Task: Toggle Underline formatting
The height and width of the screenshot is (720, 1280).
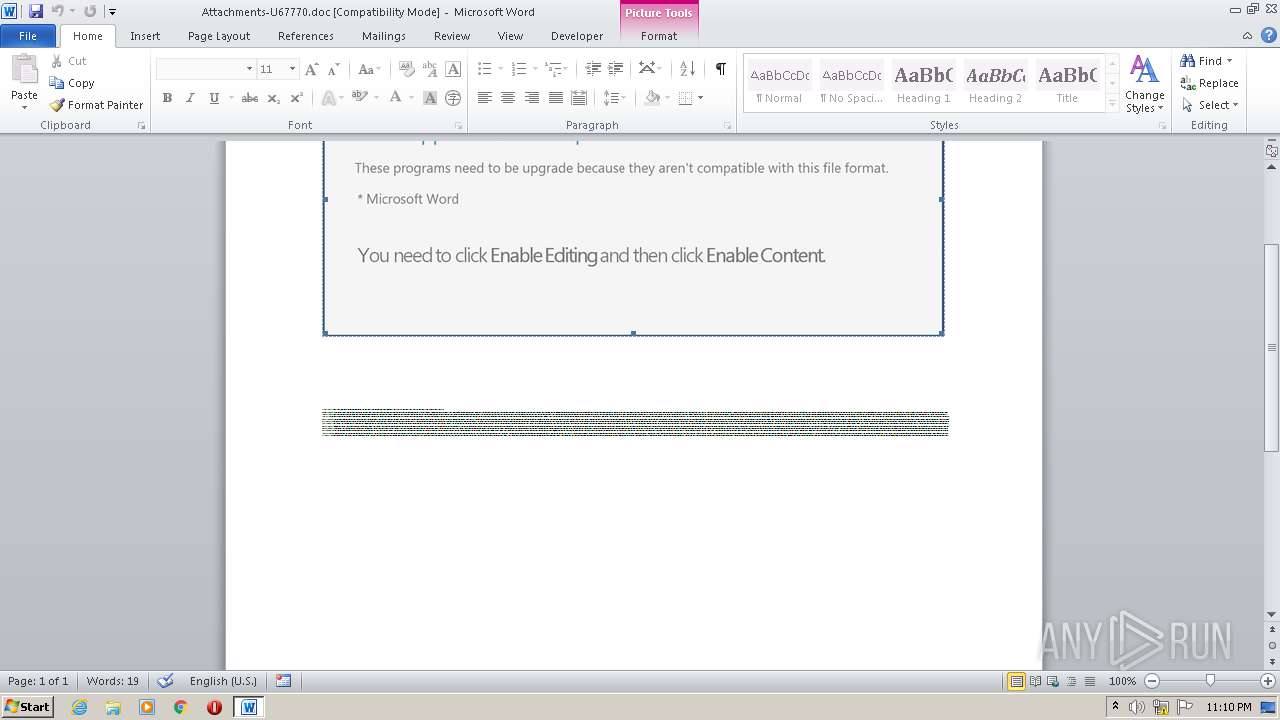Action: pos(213,98)
